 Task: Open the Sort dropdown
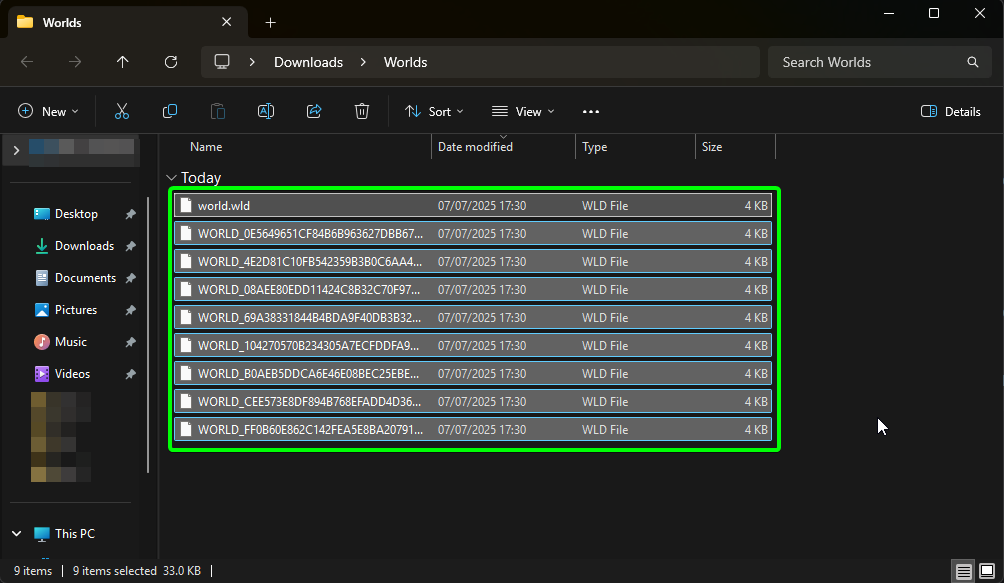(433, 111)
